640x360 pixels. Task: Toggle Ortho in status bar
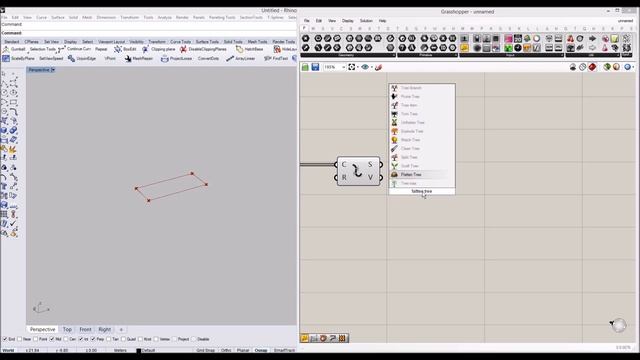tap(226, 350)
